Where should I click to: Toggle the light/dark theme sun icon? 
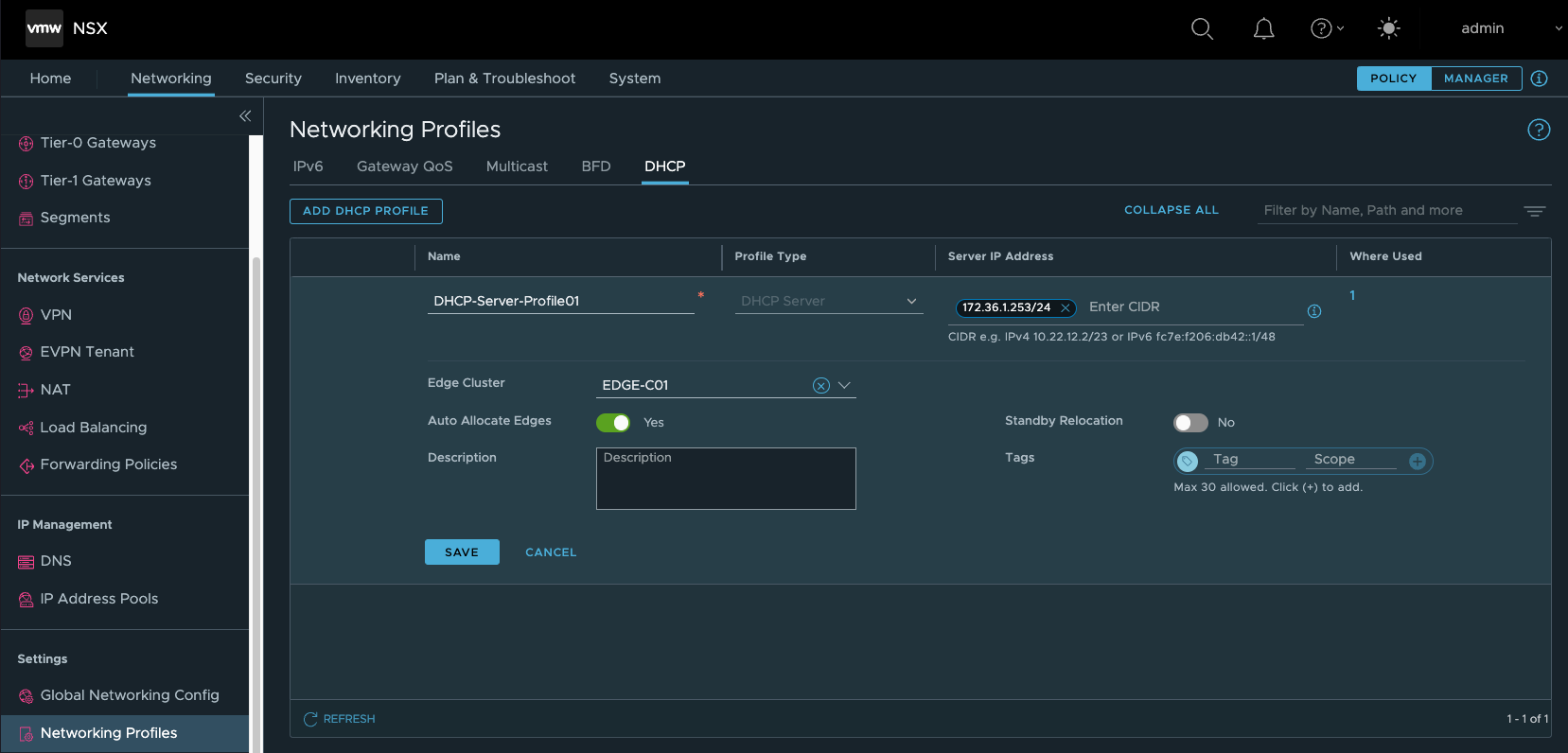(1388, 28)
